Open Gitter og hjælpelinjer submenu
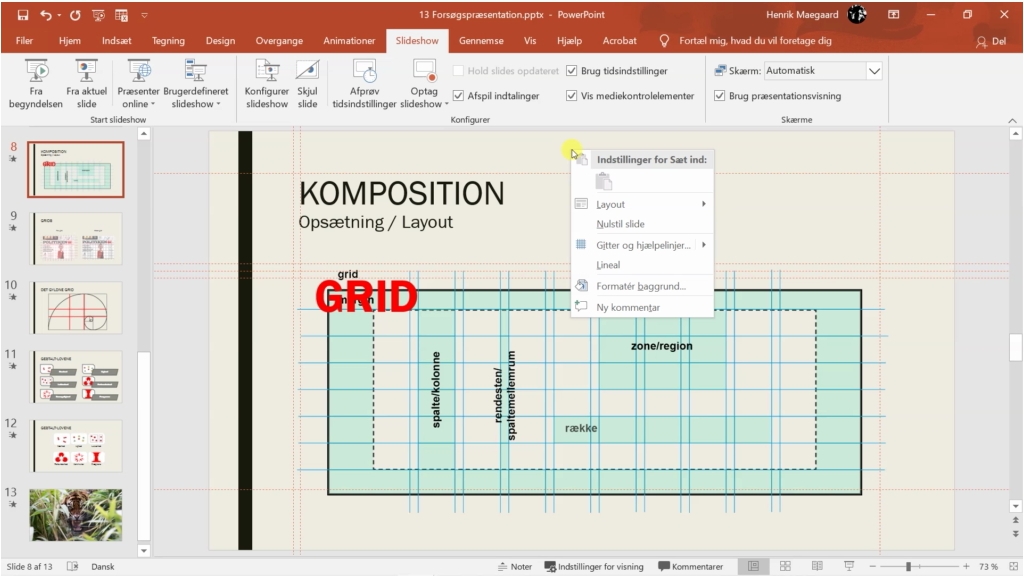This screenshot has height=577, width=1024. click(643, 245)
